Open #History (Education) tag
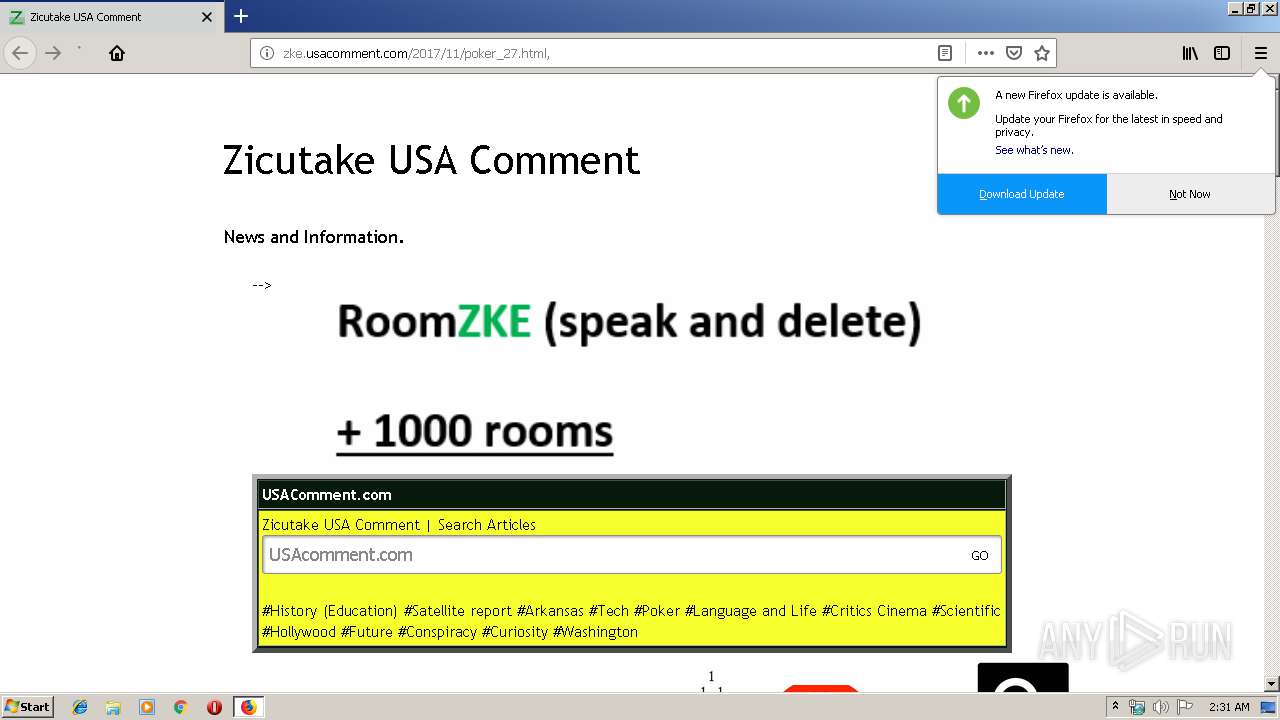Screen dimensions: 1280x720 pyautogui.click(x=330, y=611)
